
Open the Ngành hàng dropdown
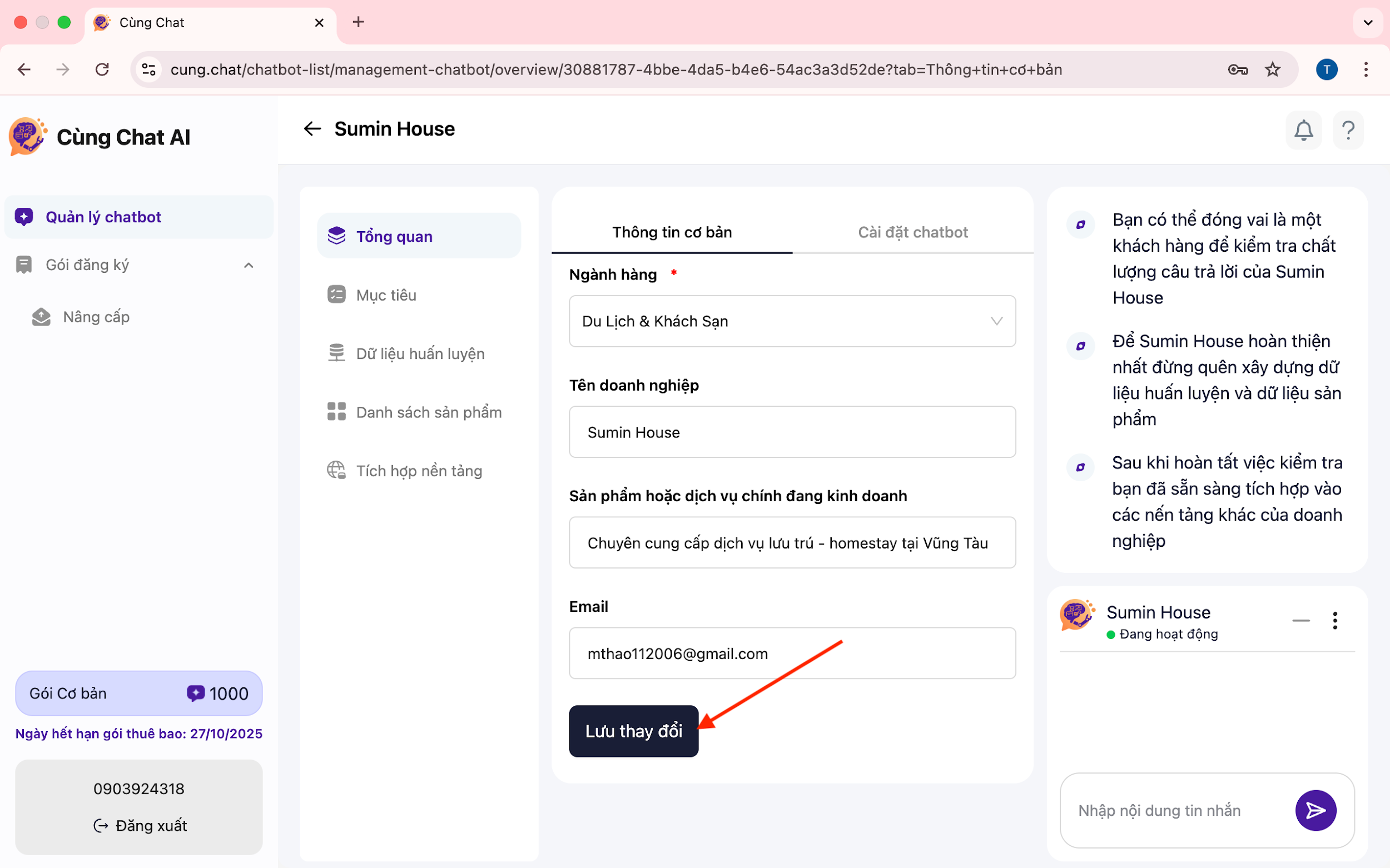pos(792,321)
